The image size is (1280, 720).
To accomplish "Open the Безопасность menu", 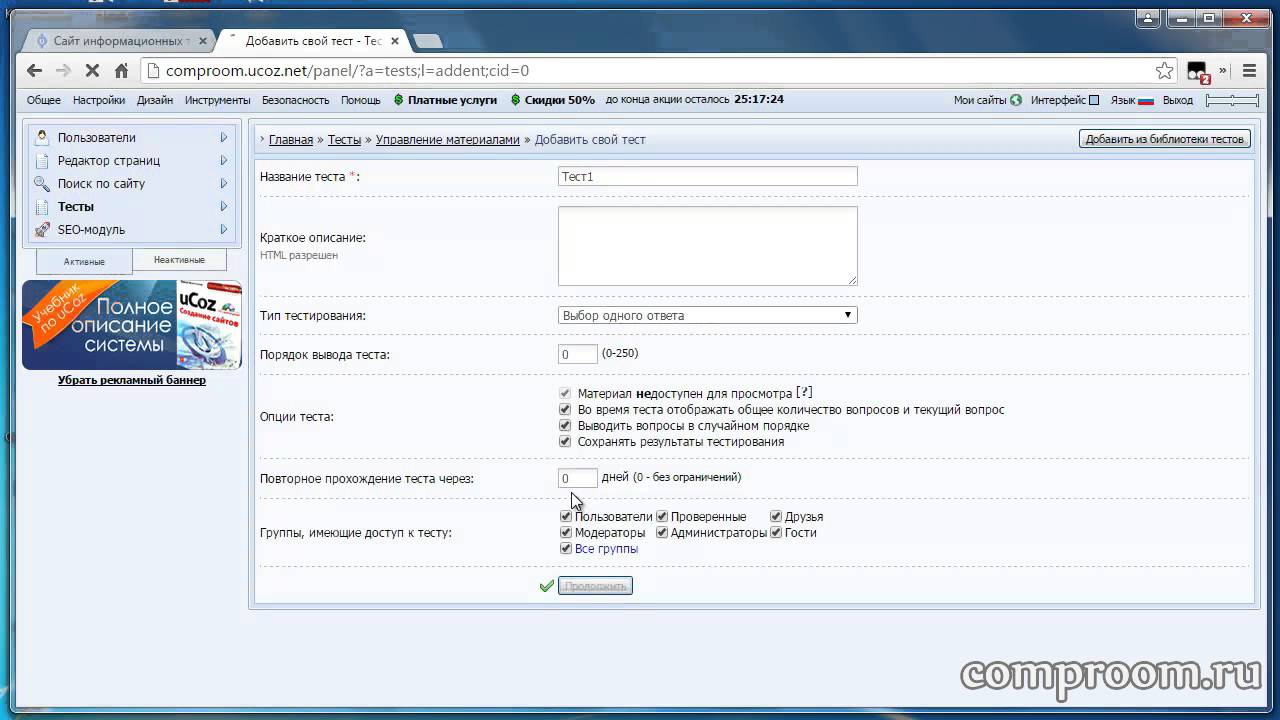I will point(295,100).
